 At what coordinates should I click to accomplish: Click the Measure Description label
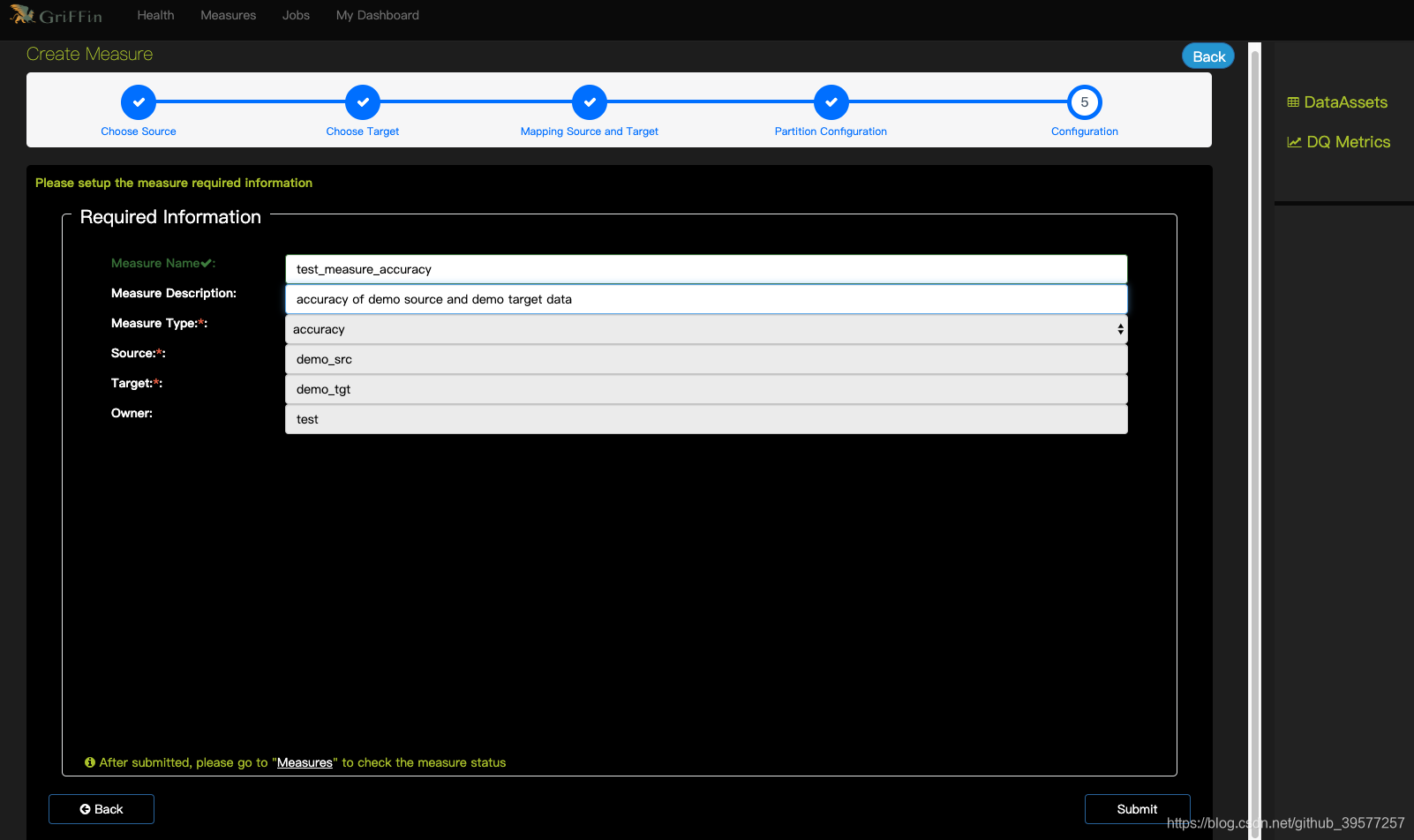coord(174,293)
